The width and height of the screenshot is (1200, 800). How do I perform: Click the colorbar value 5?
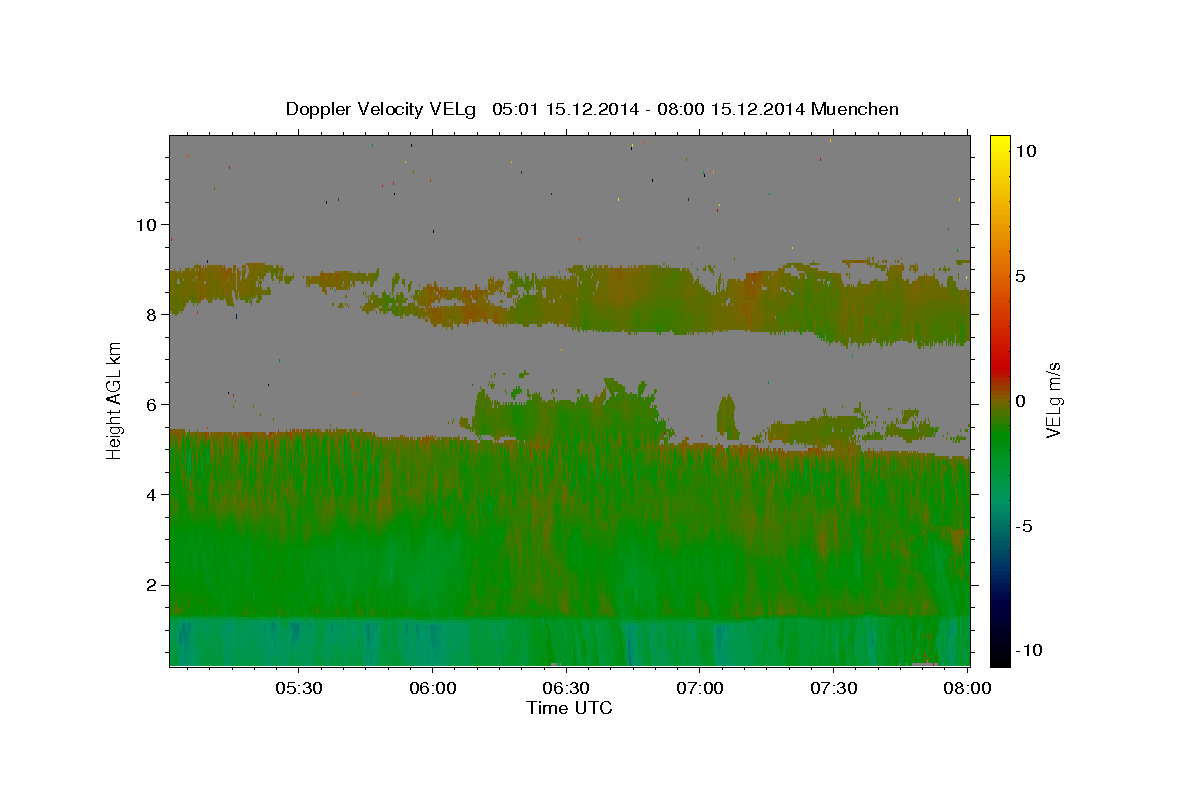1020,275
